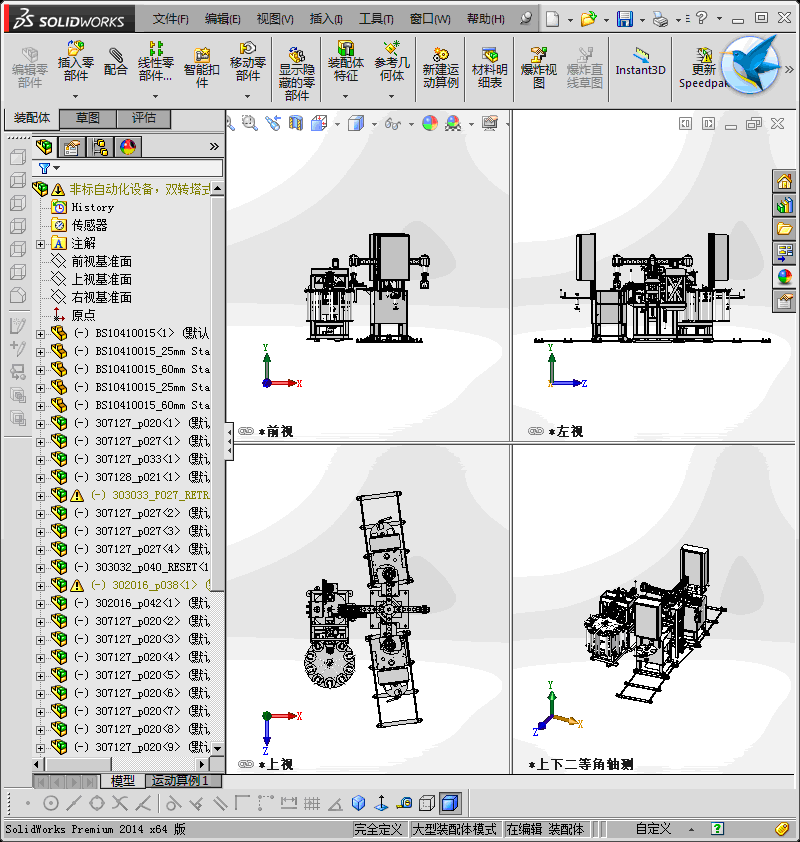Image resolution: width=800 pixels, height=842 pixels.
Task: Open the Assembly Features dropdown arrow
Action: click(x=345, y=96)
